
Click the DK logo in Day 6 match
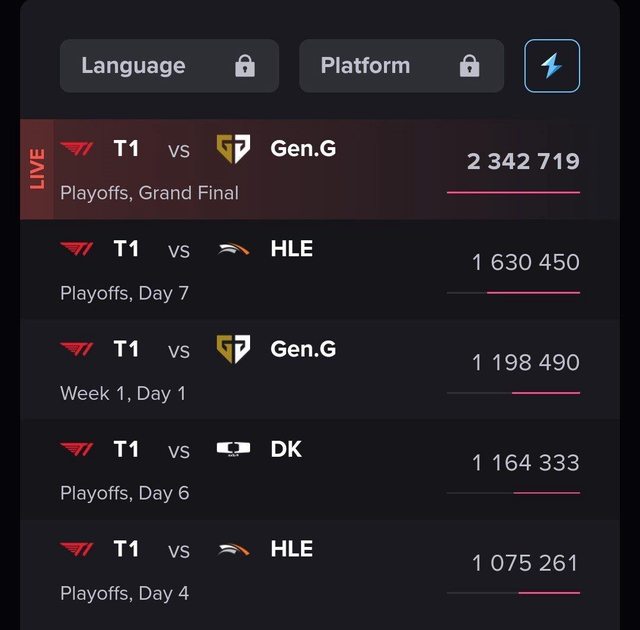click(x=233, y=449)
